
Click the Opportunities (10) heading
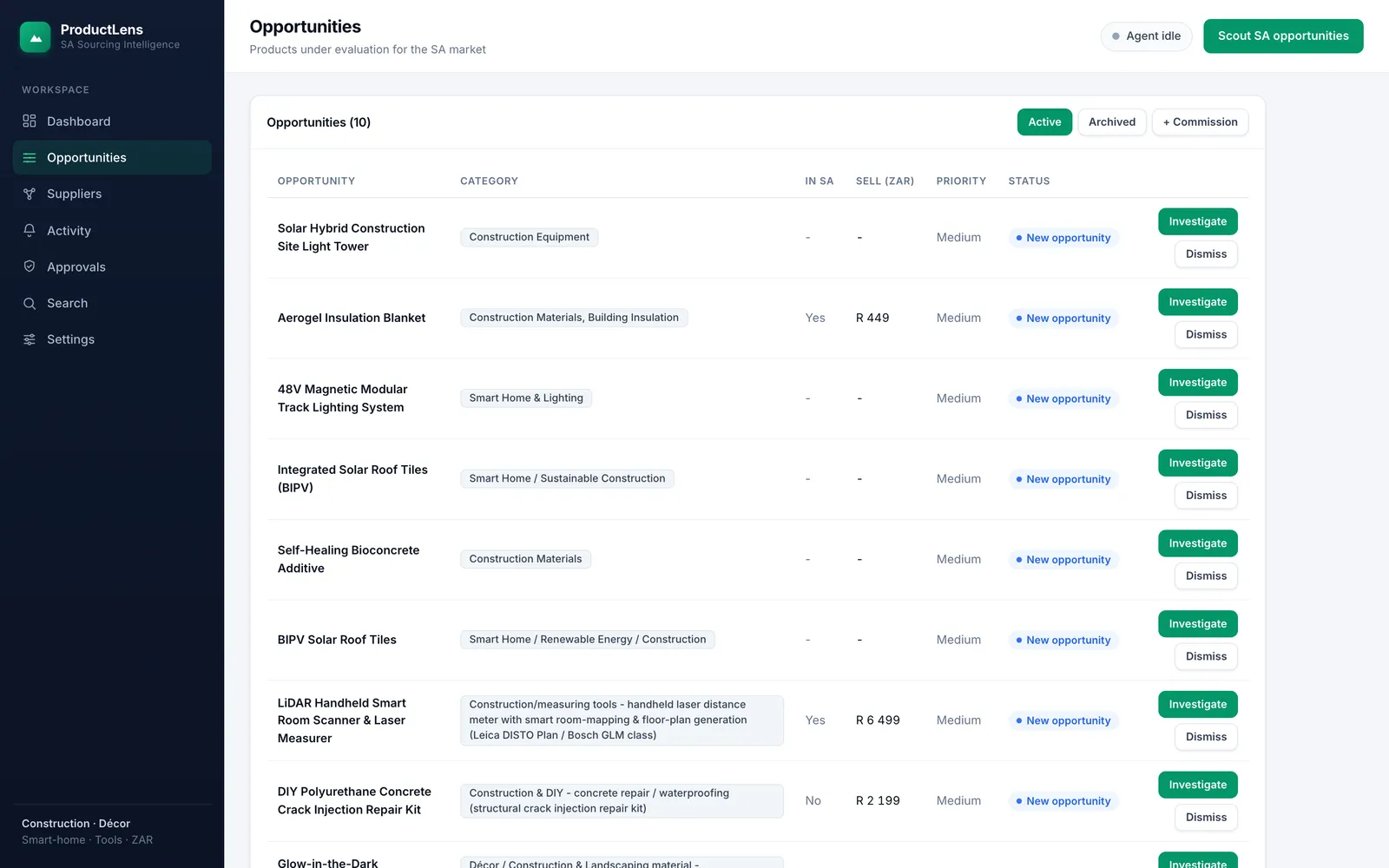(319, 122)
